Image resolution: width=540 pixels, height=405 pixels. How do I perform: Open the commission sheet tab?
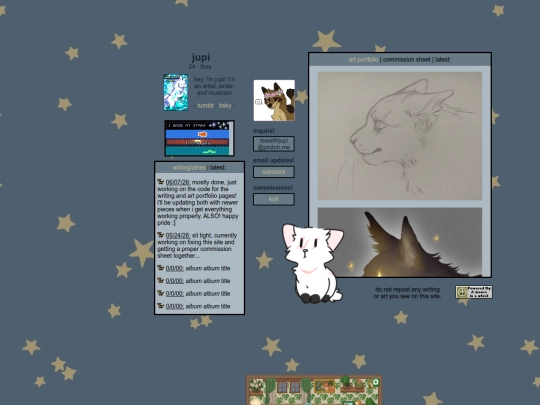(407, 60)
